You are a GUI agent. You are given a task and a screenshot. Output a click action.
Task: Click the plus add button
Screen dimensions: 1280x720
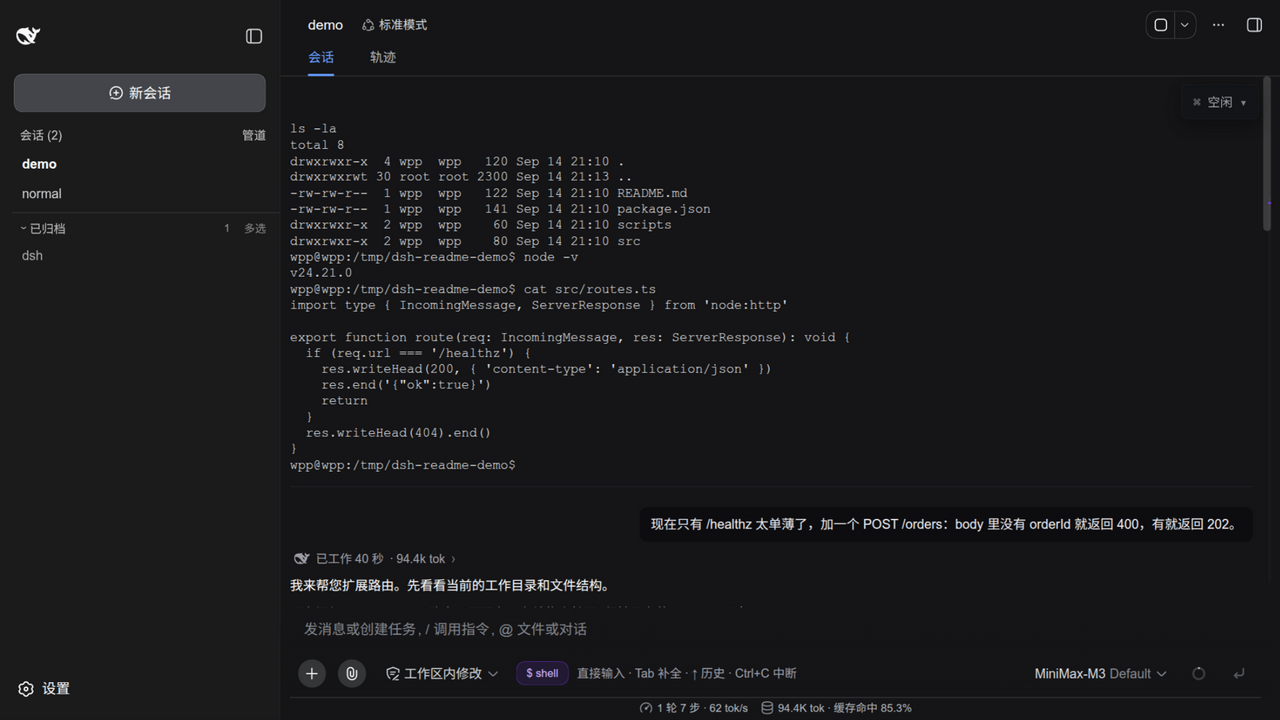pyautogui.click(x=312, y=674)
